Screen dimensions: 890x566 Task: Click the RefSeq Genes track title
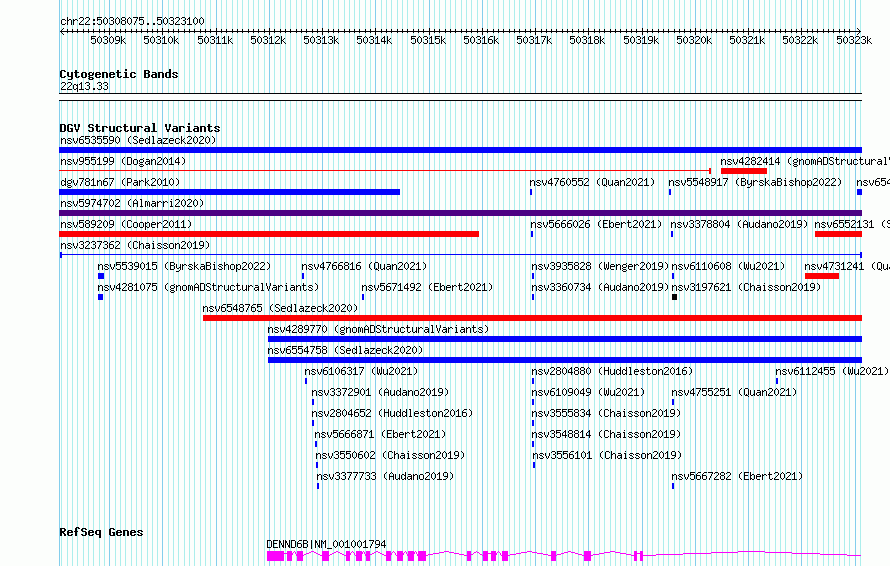coord(101,532)
